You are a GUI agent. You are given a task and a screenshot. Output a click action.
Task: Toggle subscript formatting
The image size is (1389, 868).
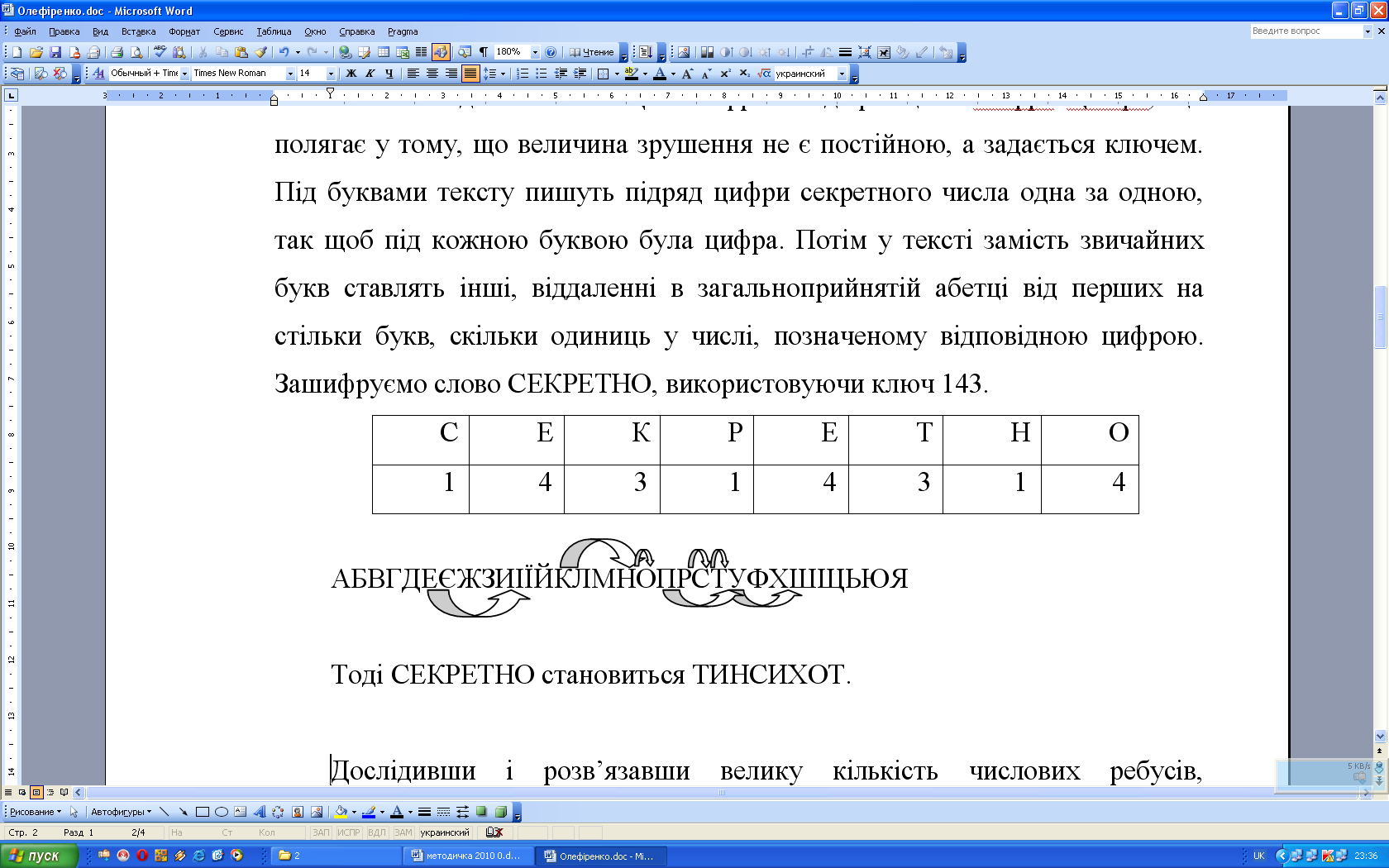[x=744, y=74]
